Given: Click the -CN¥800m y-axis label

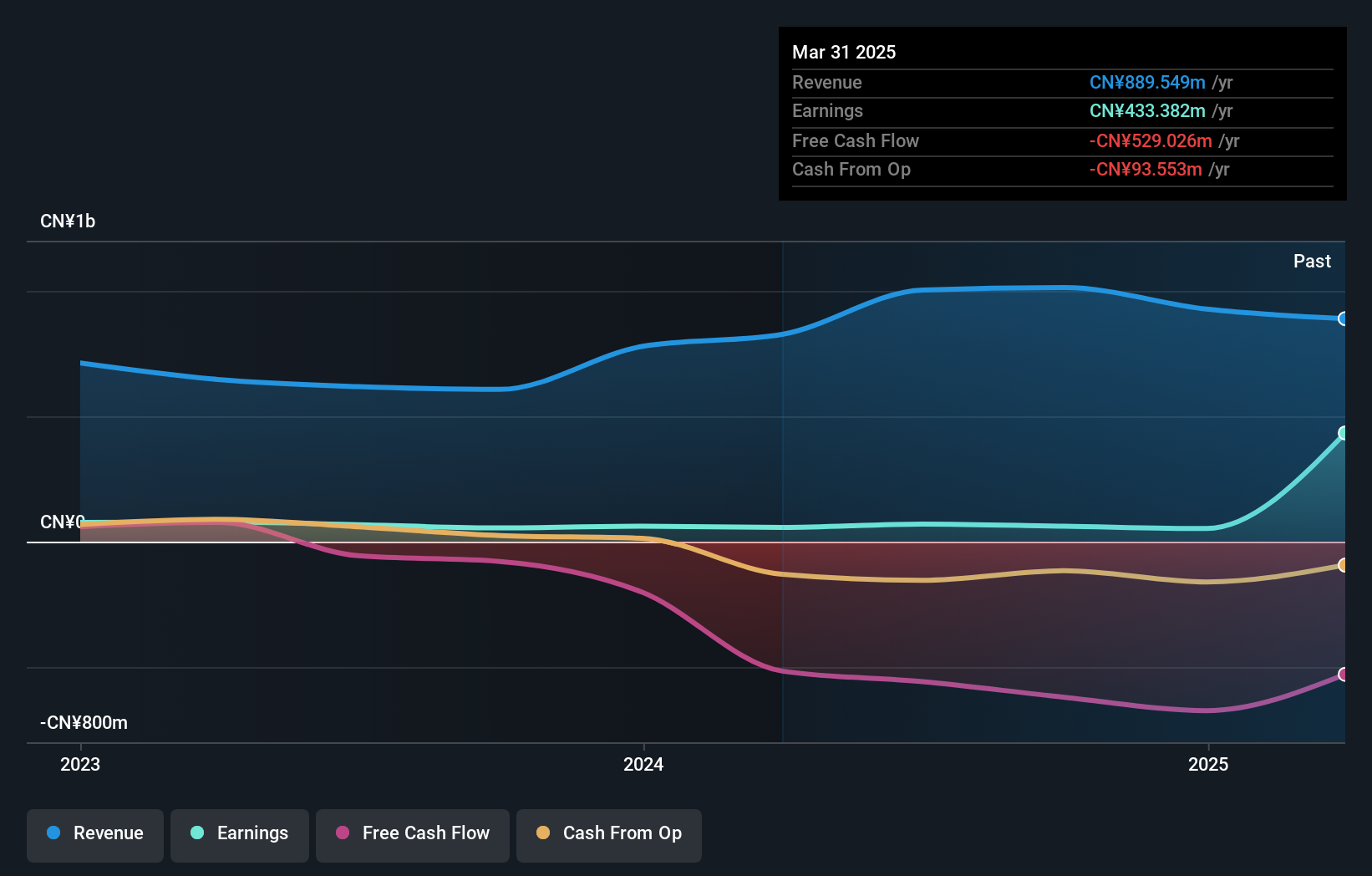Looking at the screenshot, I should (x=84, y=723).
